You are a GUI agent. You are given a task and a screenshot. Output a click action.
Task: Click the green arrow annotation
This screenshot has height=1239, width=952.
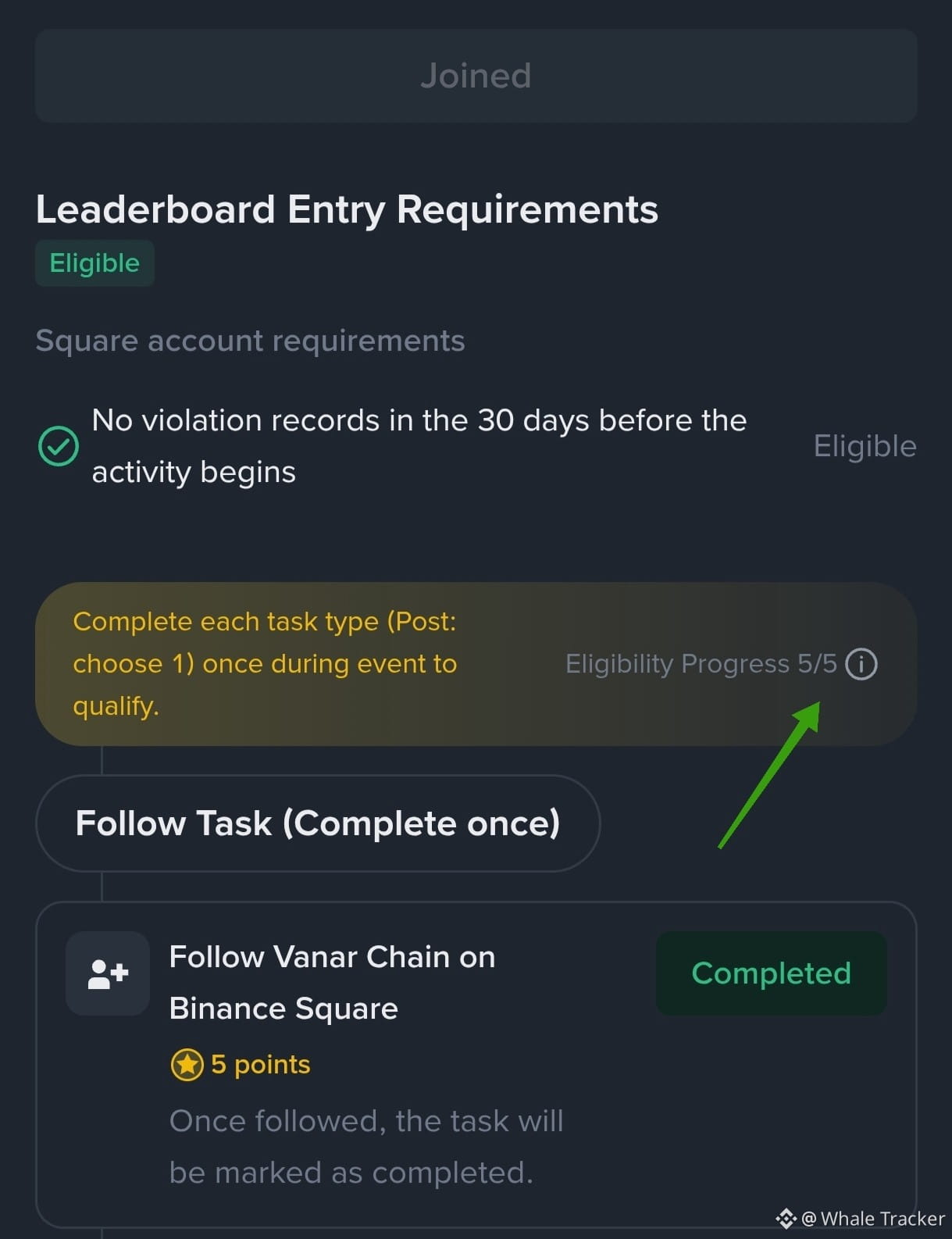click(770, 773)
